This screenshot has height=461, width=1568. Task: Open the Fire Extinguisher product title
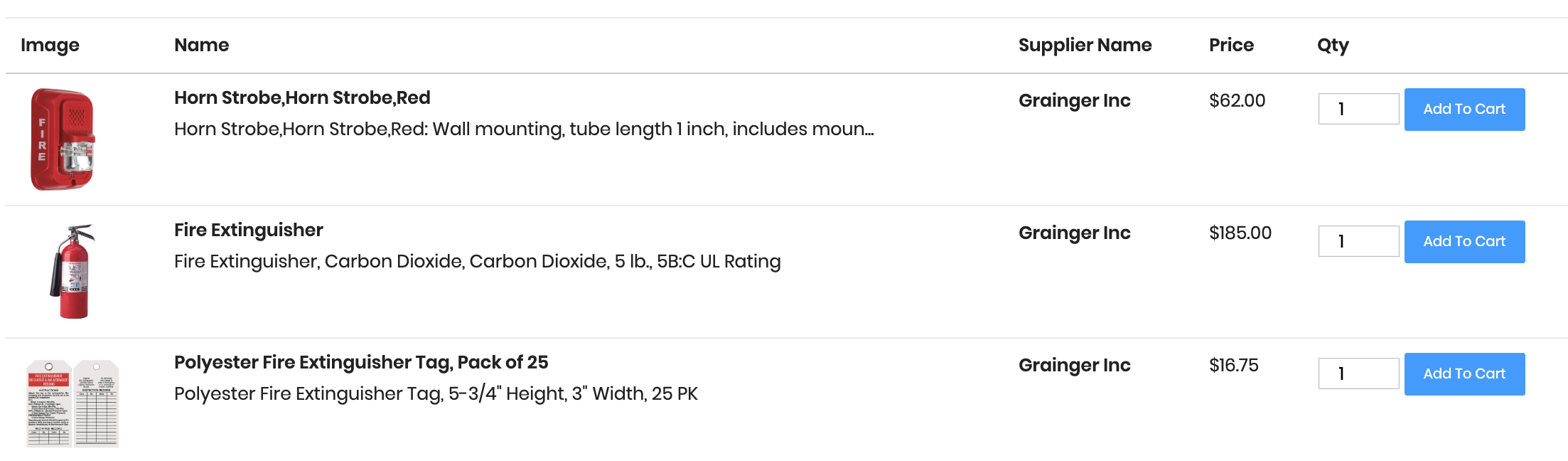click(248, 231)
